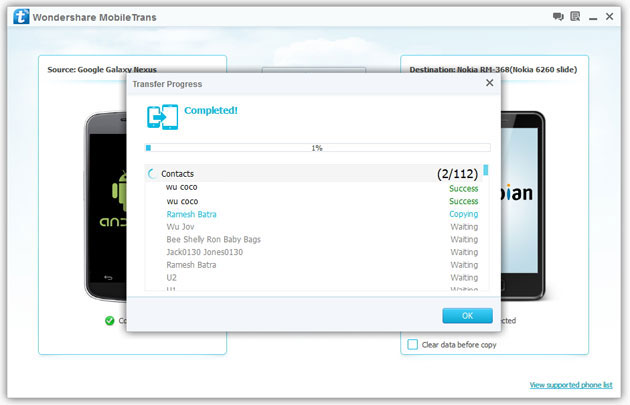
Task: Select the first wu coco contact row
Action: 313,188
